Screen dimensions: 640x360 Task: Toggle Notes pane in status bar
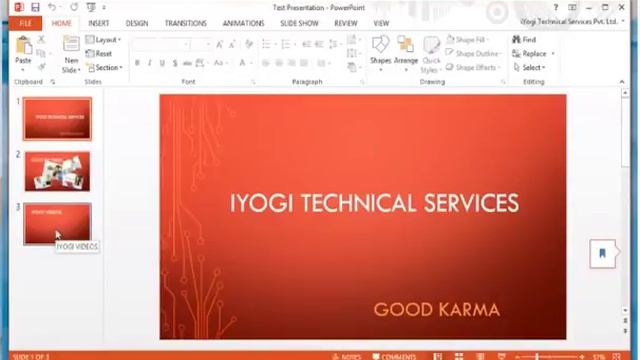click(347, 357)
